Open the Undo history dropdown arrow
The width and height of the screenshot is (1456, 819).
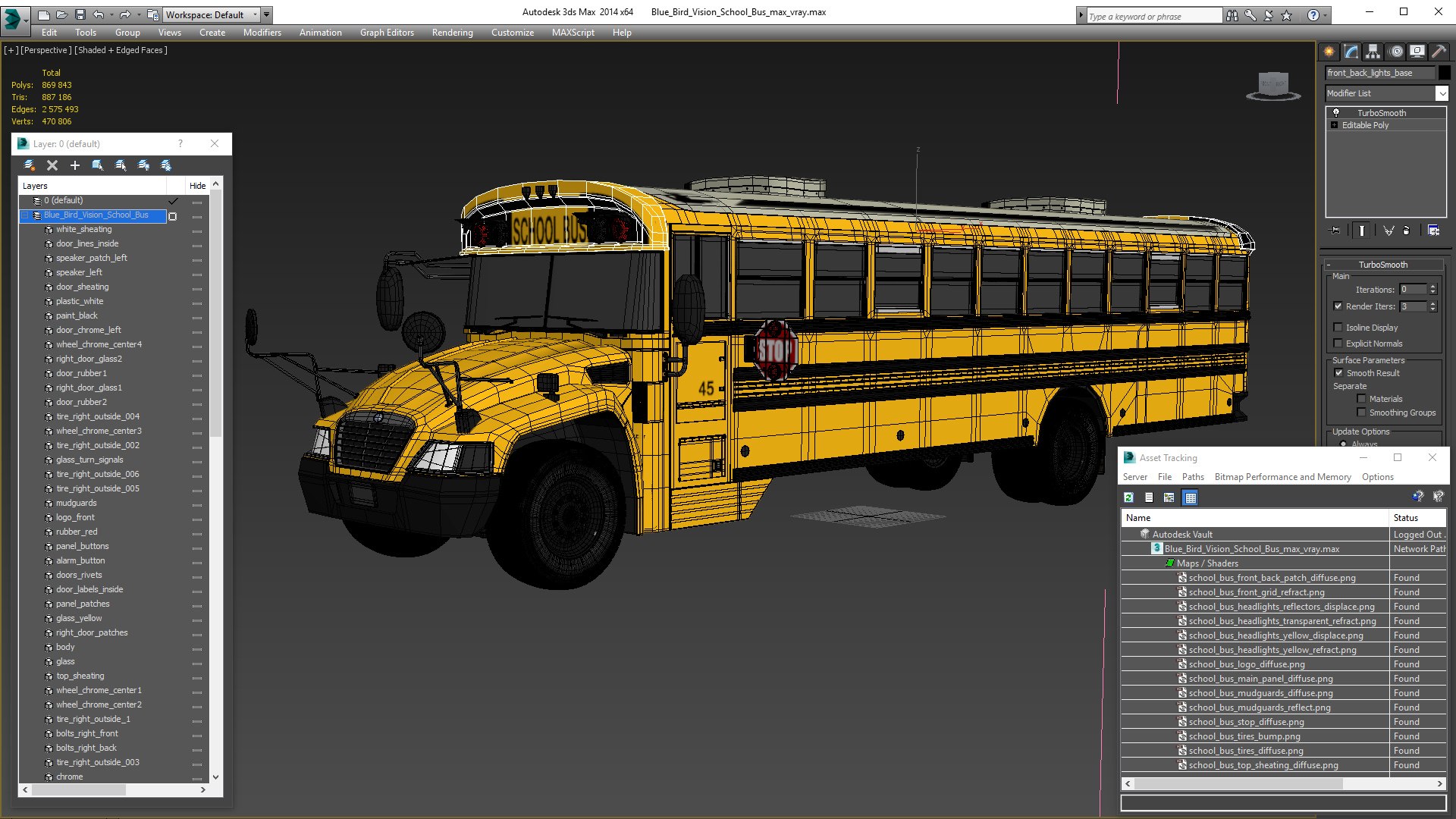click(x=112, y=14)
